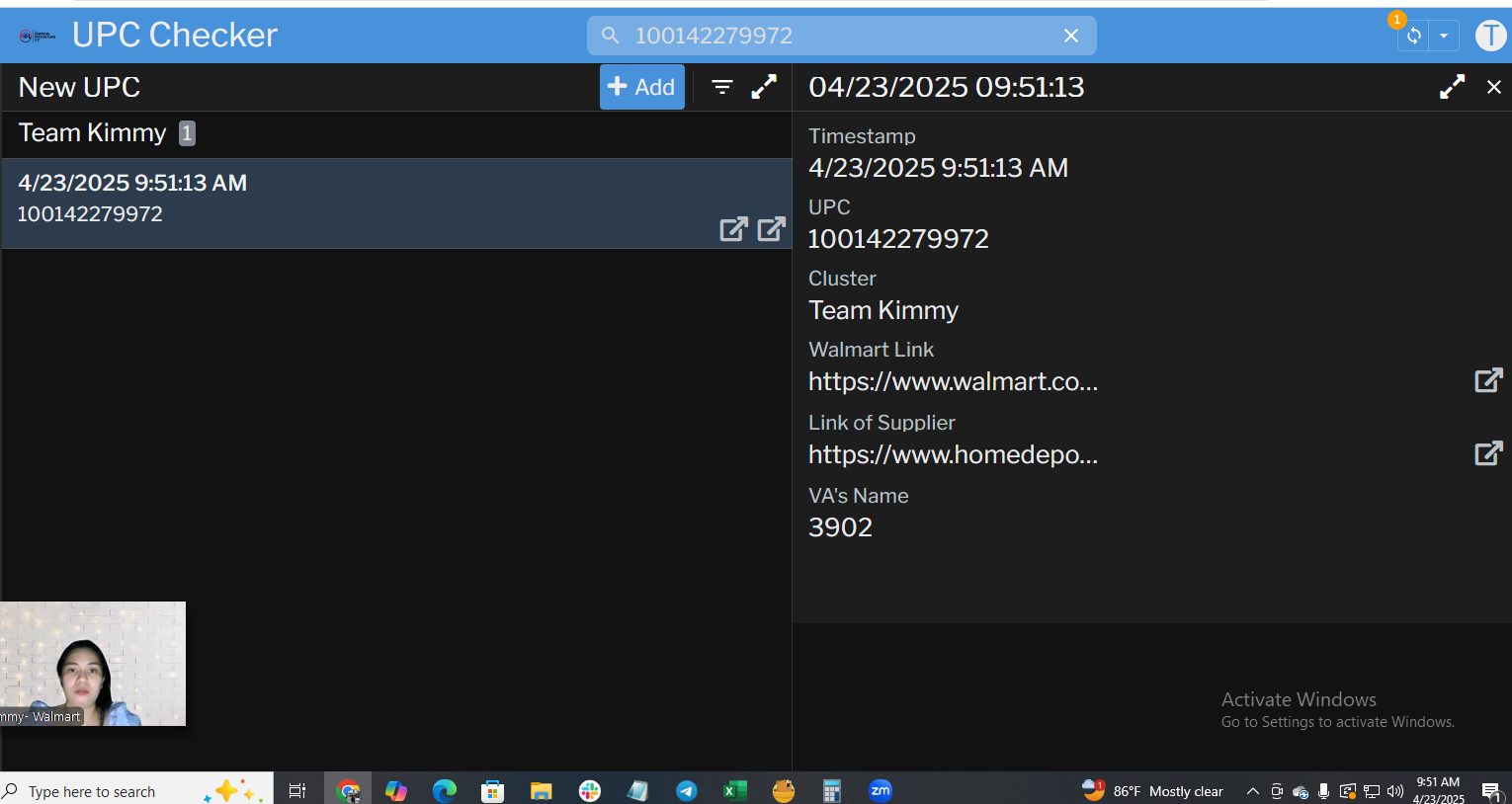This screenshot has height=804, width=1512.
Task: Open OneDrive sync status in the tray
Action: [1301, 791]
